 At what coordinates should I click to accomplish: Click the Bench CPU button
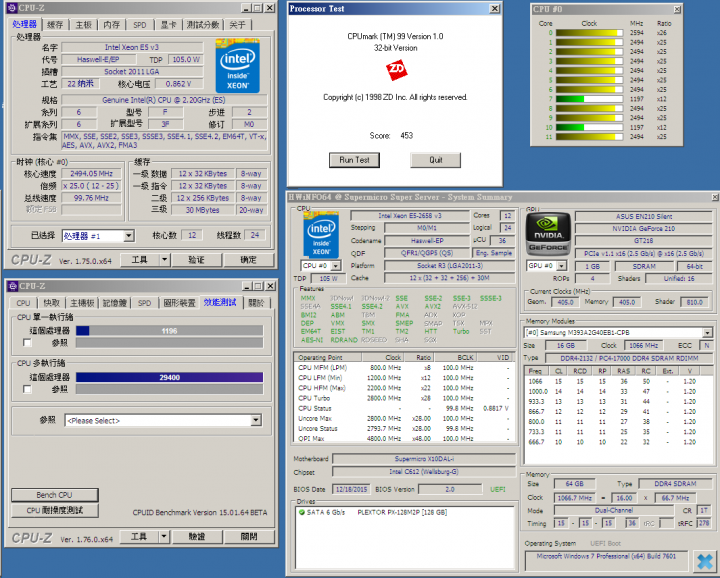point(55,495)
